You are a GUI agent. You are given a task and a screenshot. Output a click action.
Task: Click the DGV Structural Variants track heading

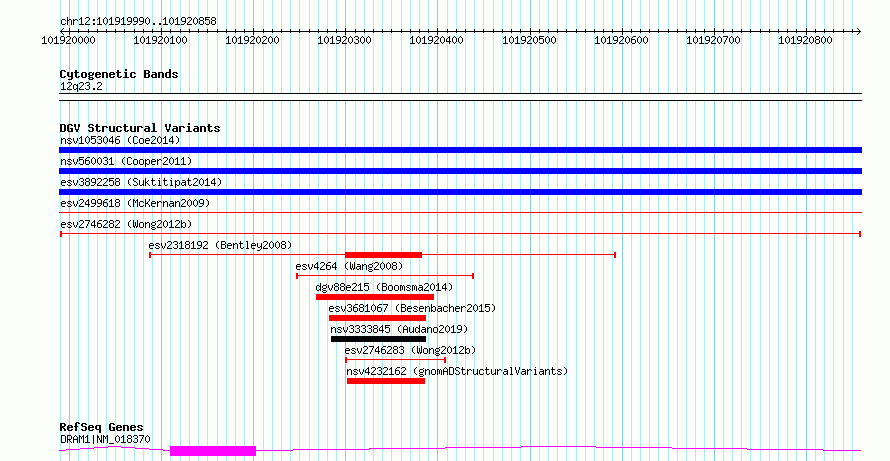(140, 128)
